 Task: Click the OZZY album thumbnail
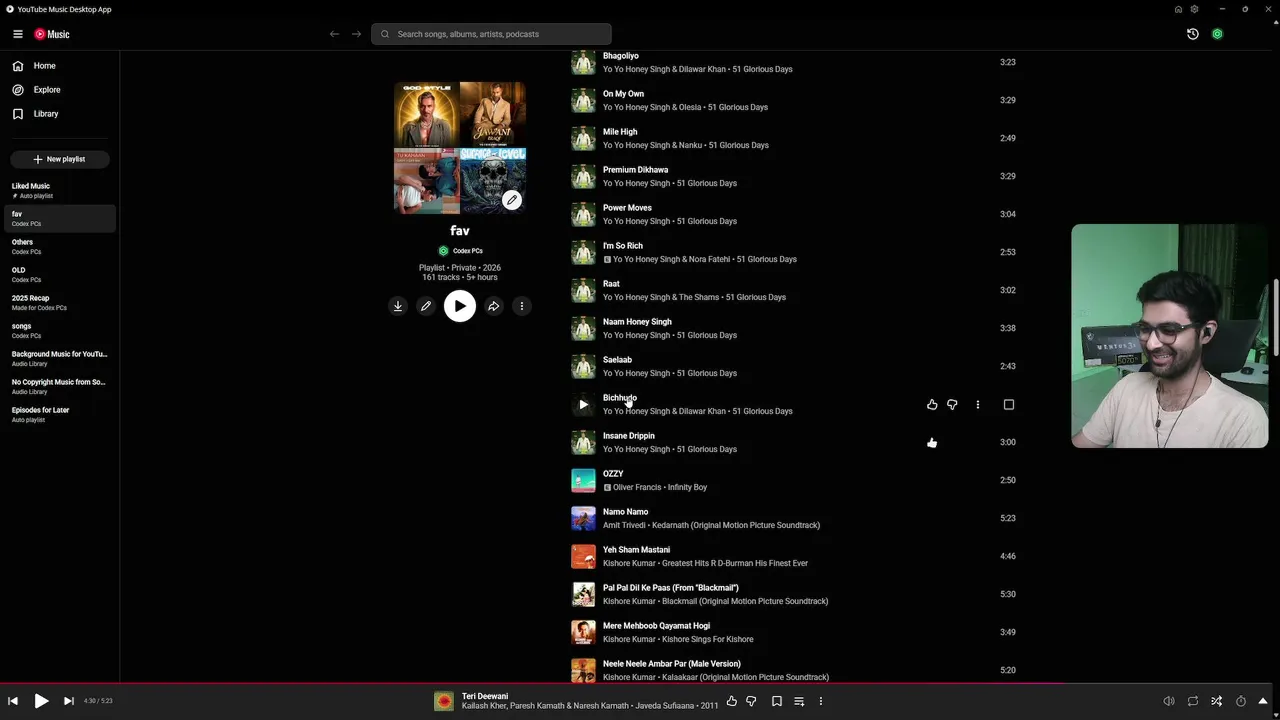583,481
